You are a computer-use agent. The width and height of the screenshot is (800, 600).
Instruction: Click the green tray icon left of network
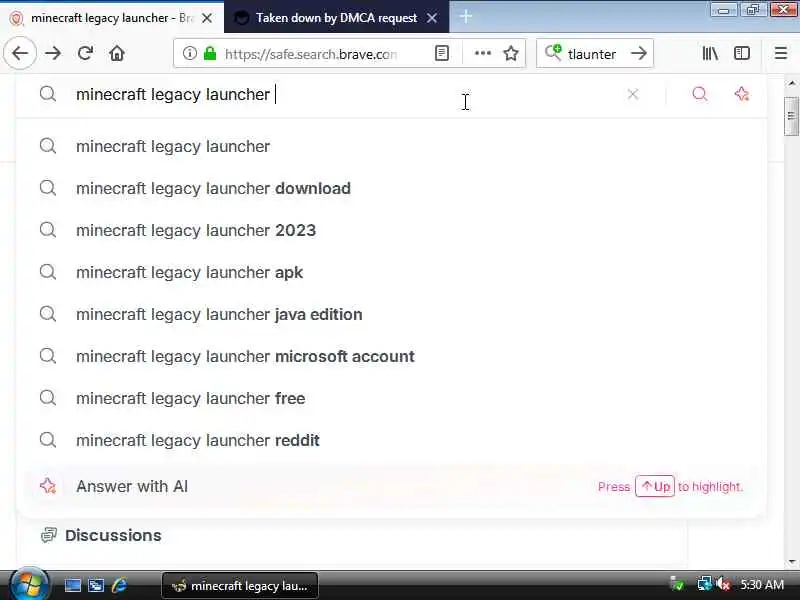[677, 584]
